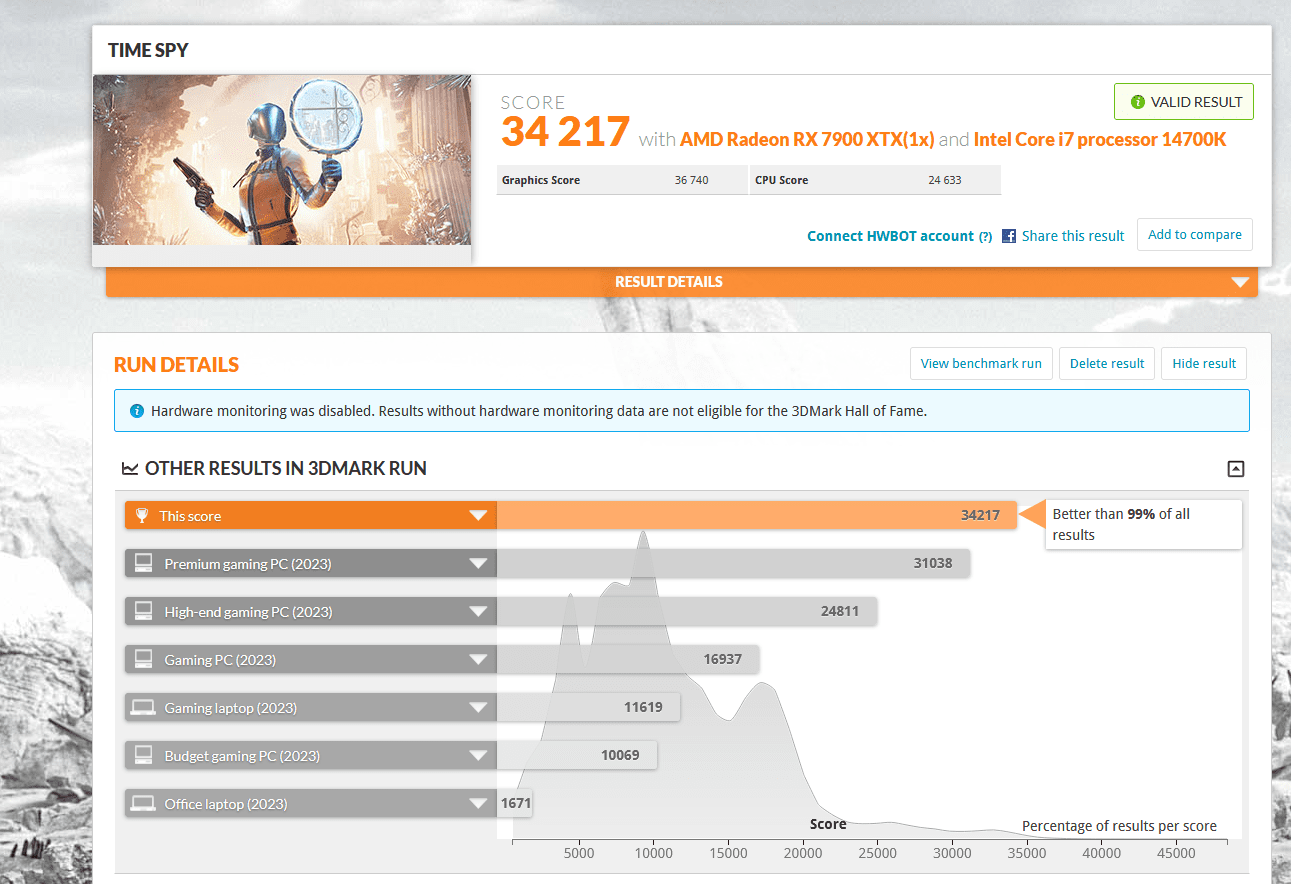1291x884 pixels.
Task: Click the 34 217 overall score value
Action: 565,132
